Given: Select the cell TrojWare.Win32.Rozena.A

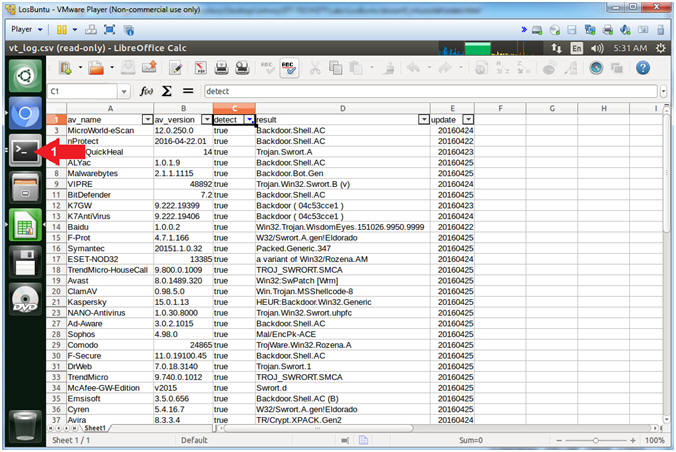Looking at the screenshot, I should (x=343, y=345).
